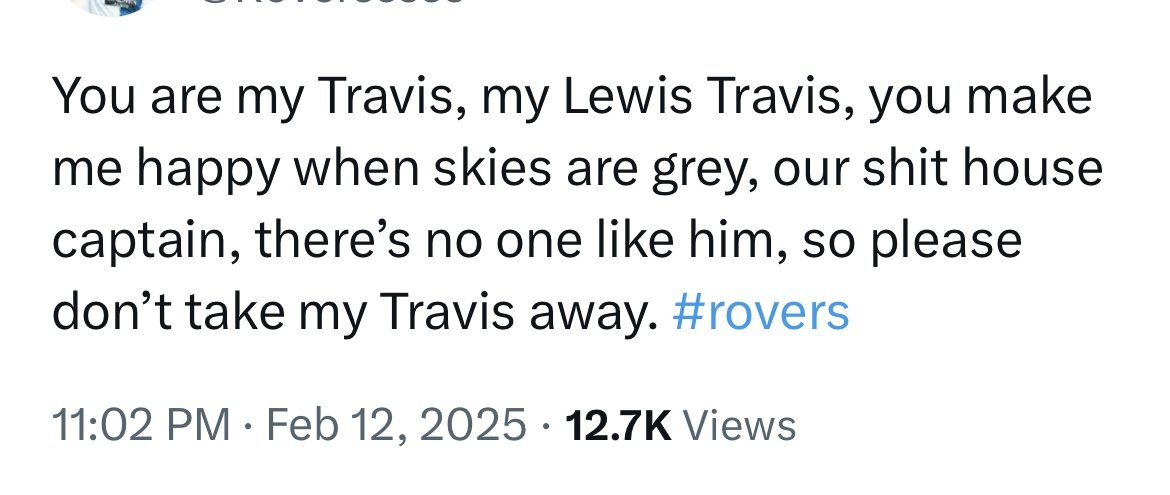Viewport: 1170px width, 495px height.
Task: Click the 11:02 PM timestamp
Action: click(x=139, y=426)
